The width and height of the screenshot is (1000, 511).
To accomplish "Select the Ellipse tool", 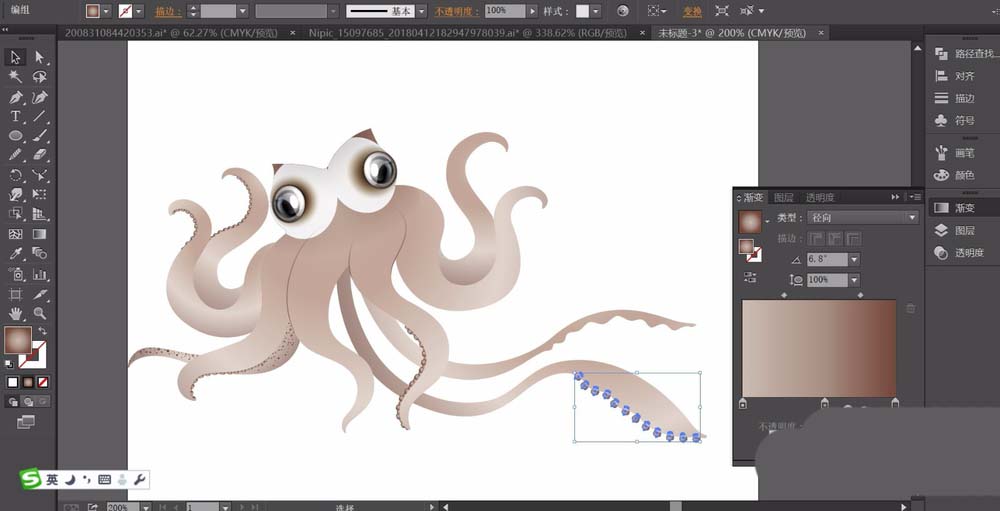I will [x=15, y=135].
